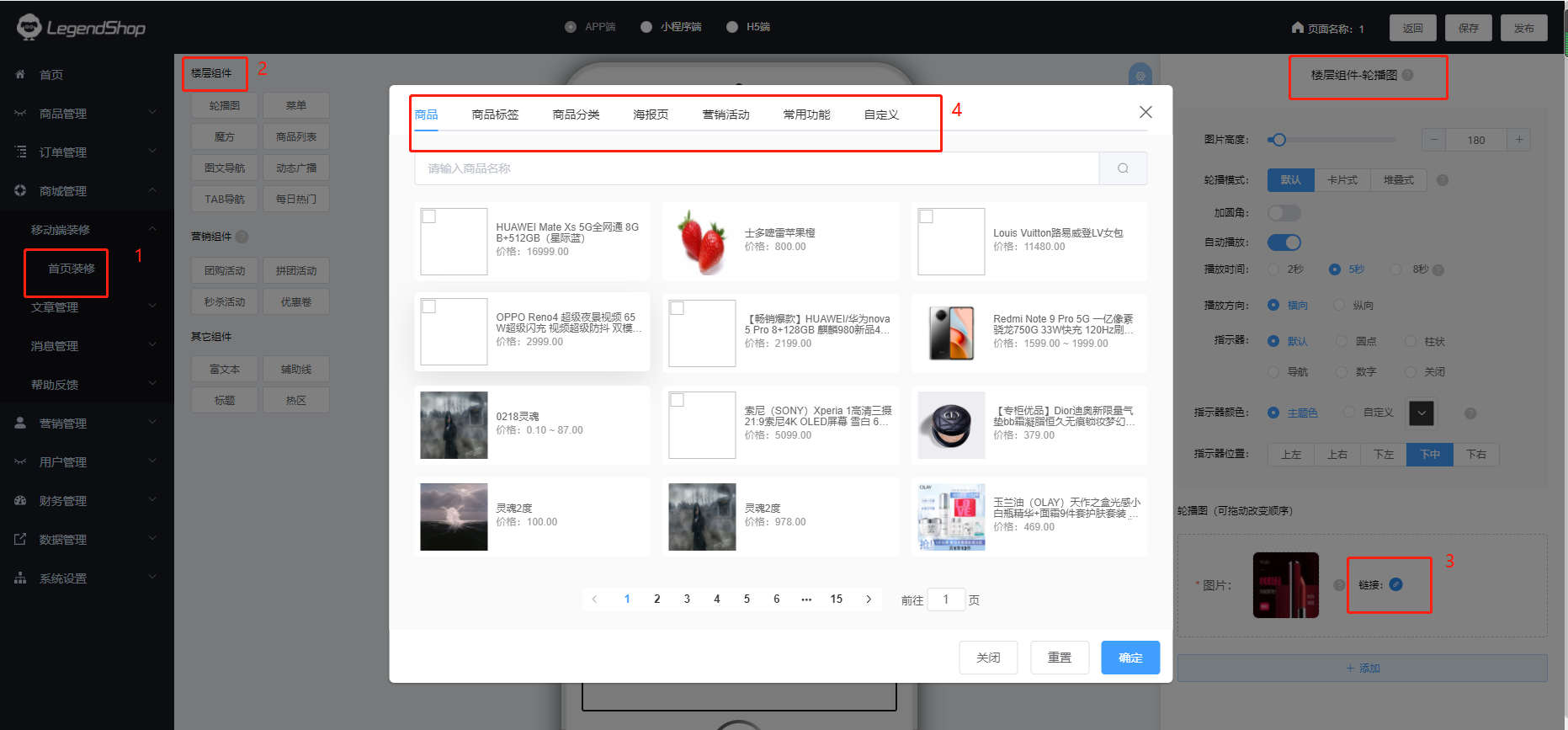Enable the 加圆角 switch
1568x730 pixels.
pyautogui.click(x=1284, y=213)
